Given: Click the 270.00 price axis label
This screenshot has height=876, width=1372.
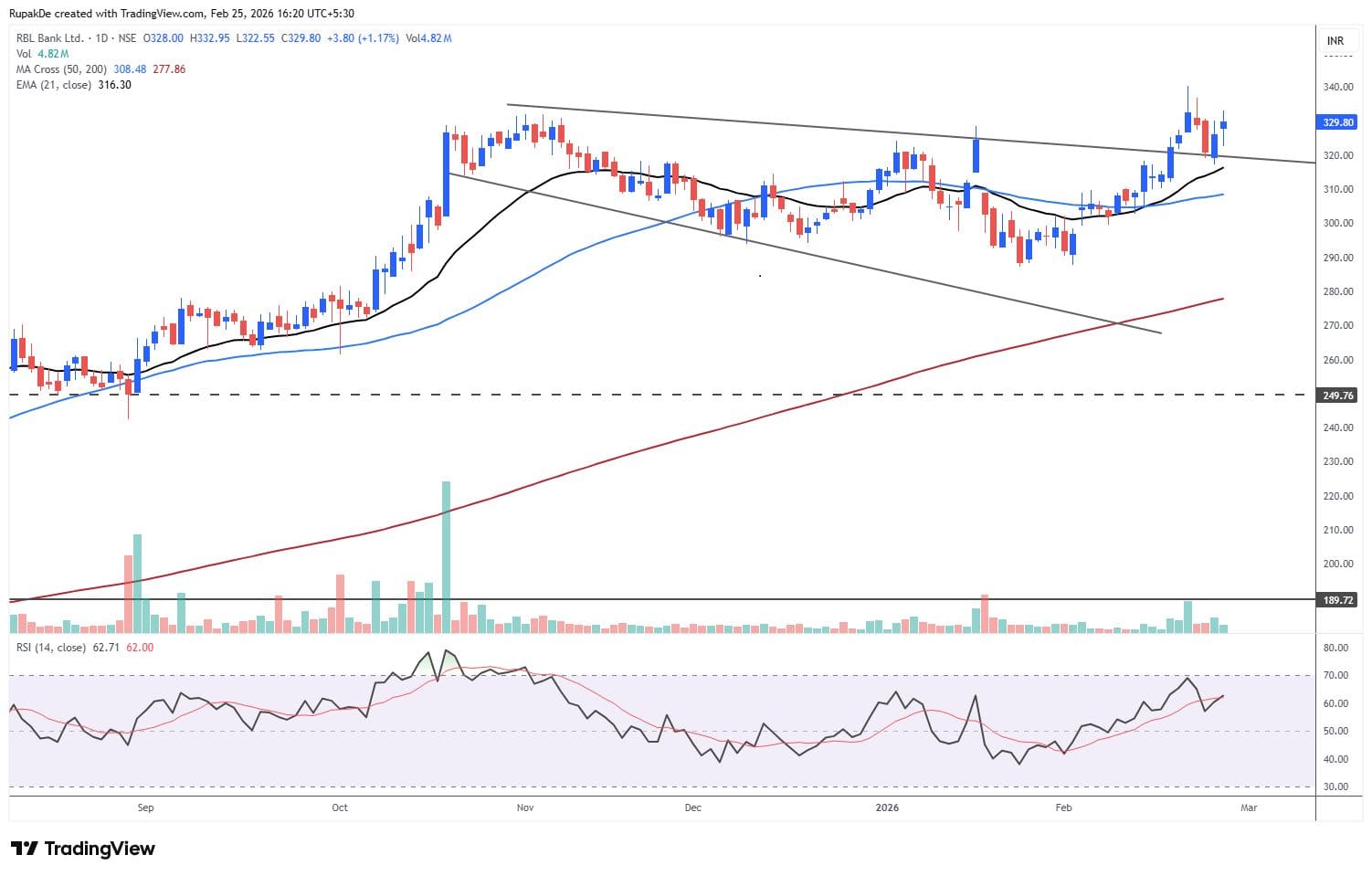Looking at the screenshot, I should tap(1338, 326).
